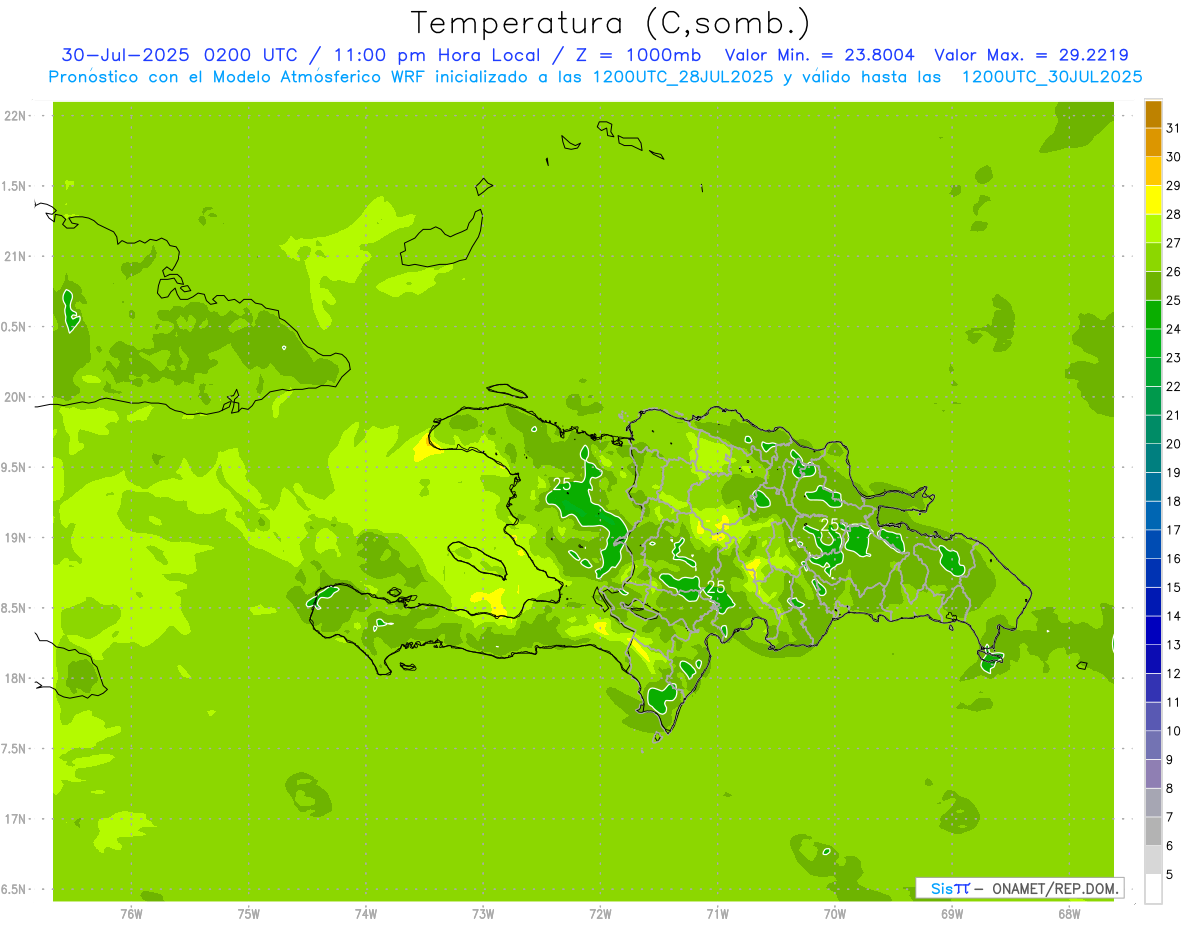Viewport: 1200px width, 927px height.
Task: Click the colorbar swatch between 24 and 25
Action: click(1153, 315)
